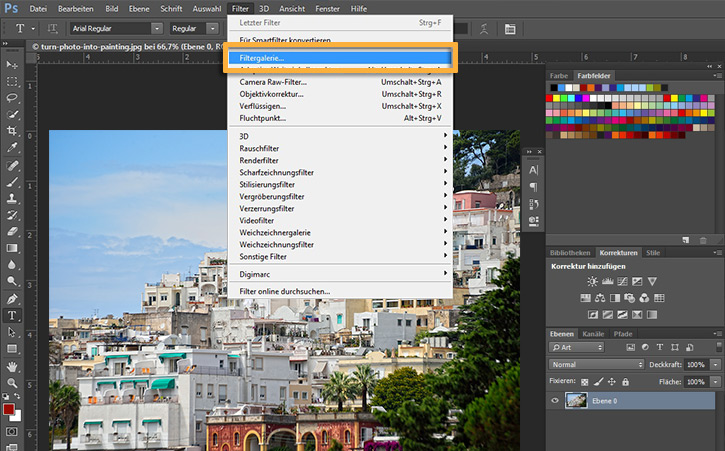
Task: Switch to the Farbe tab
Action: tap(559, 76)
